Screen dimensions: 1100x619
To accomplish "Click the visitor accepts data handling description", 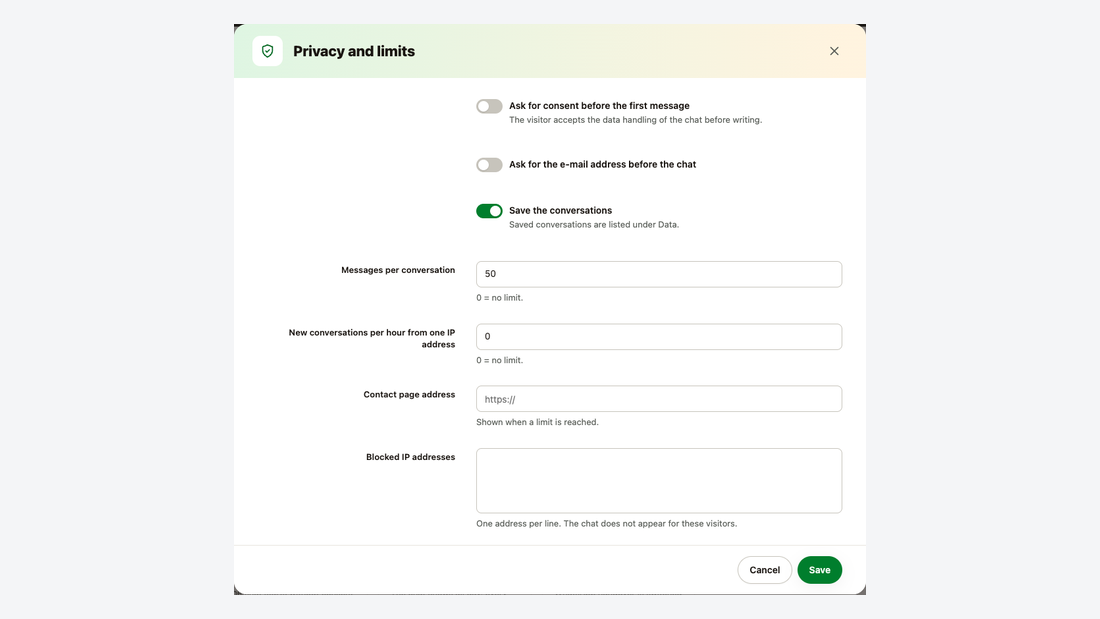I will pos(636,120).
